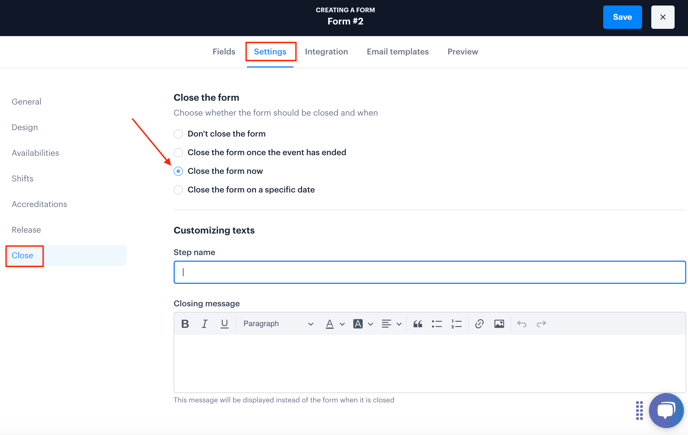
Task: Switch to the Settings tab
Action: pyautogui.click(x=270, y=52)
